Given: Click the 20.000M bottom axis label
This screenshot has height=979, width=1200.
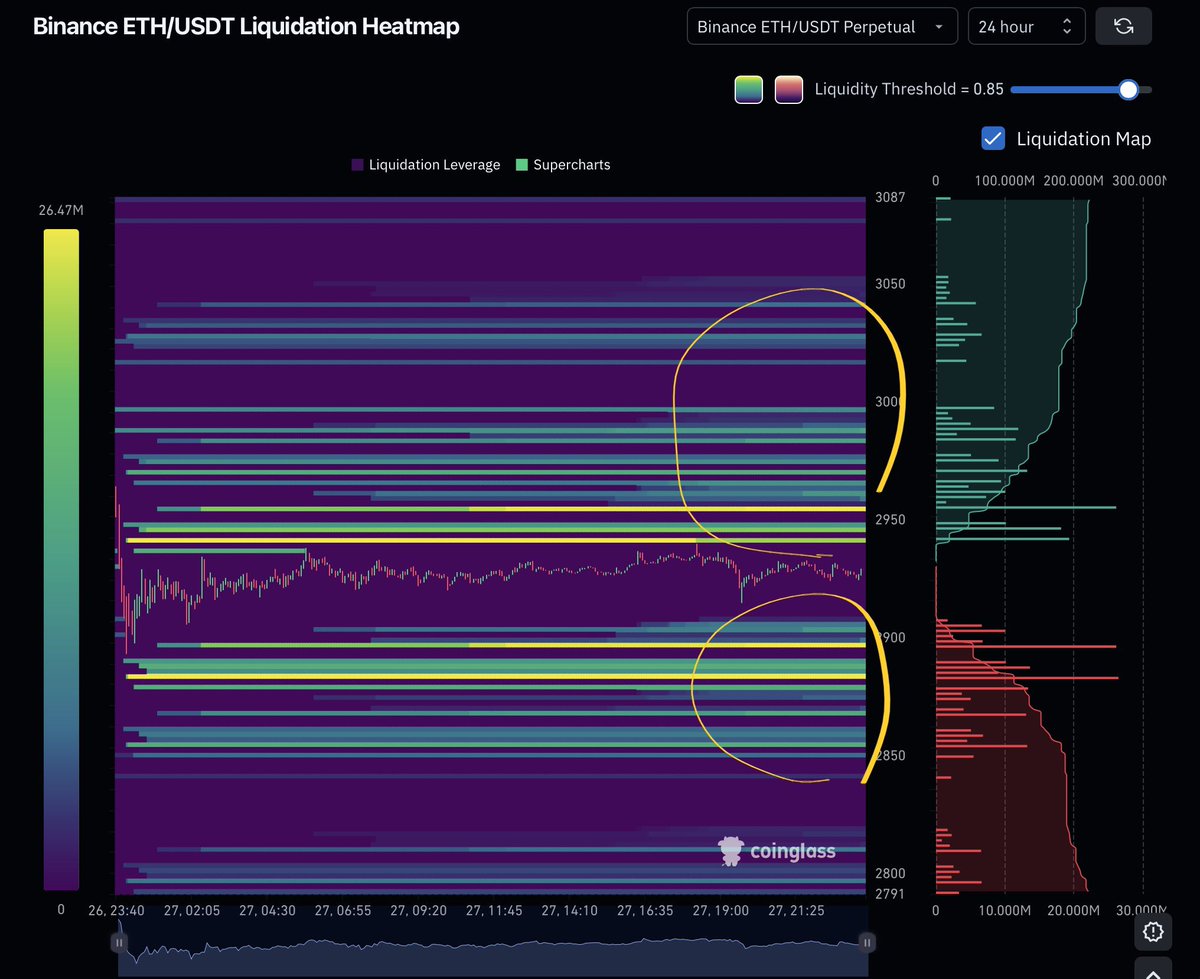Looking at the screenshot, I should point(1073,911).
